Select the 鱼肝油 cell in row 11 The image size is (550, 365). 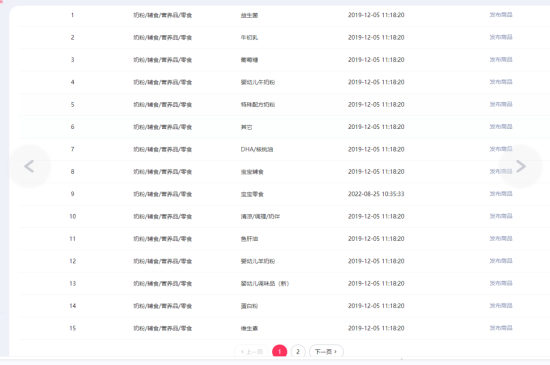249,239
